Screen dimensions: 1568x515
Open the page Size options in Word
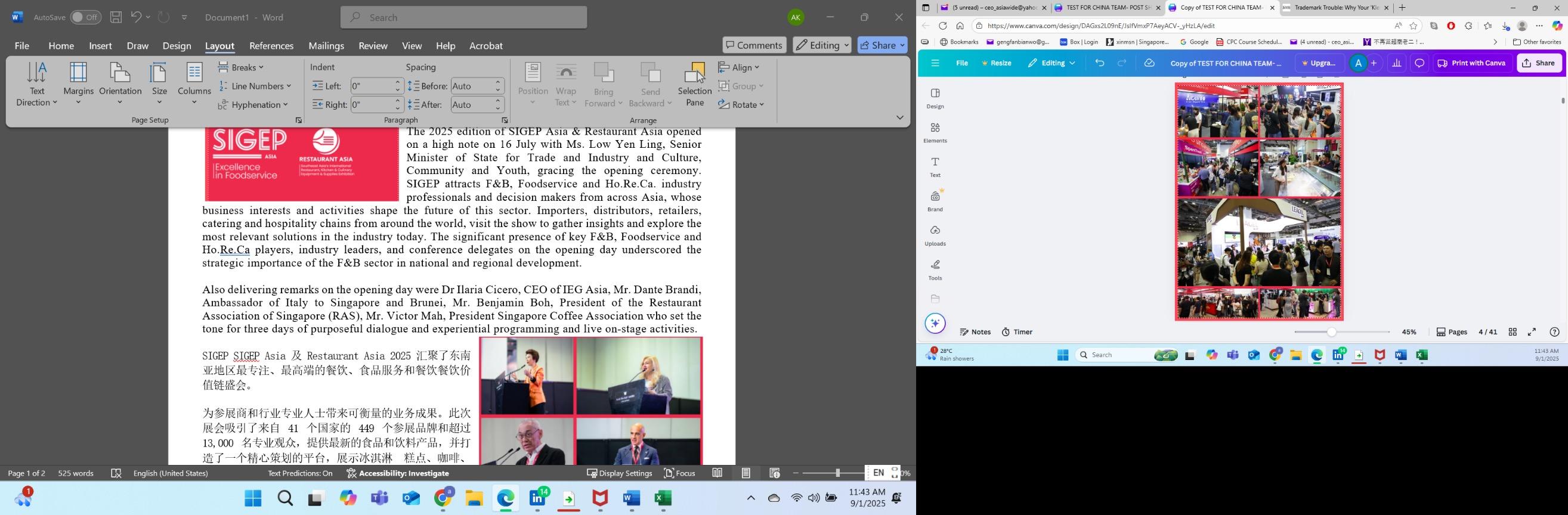[x=159, y=85]
